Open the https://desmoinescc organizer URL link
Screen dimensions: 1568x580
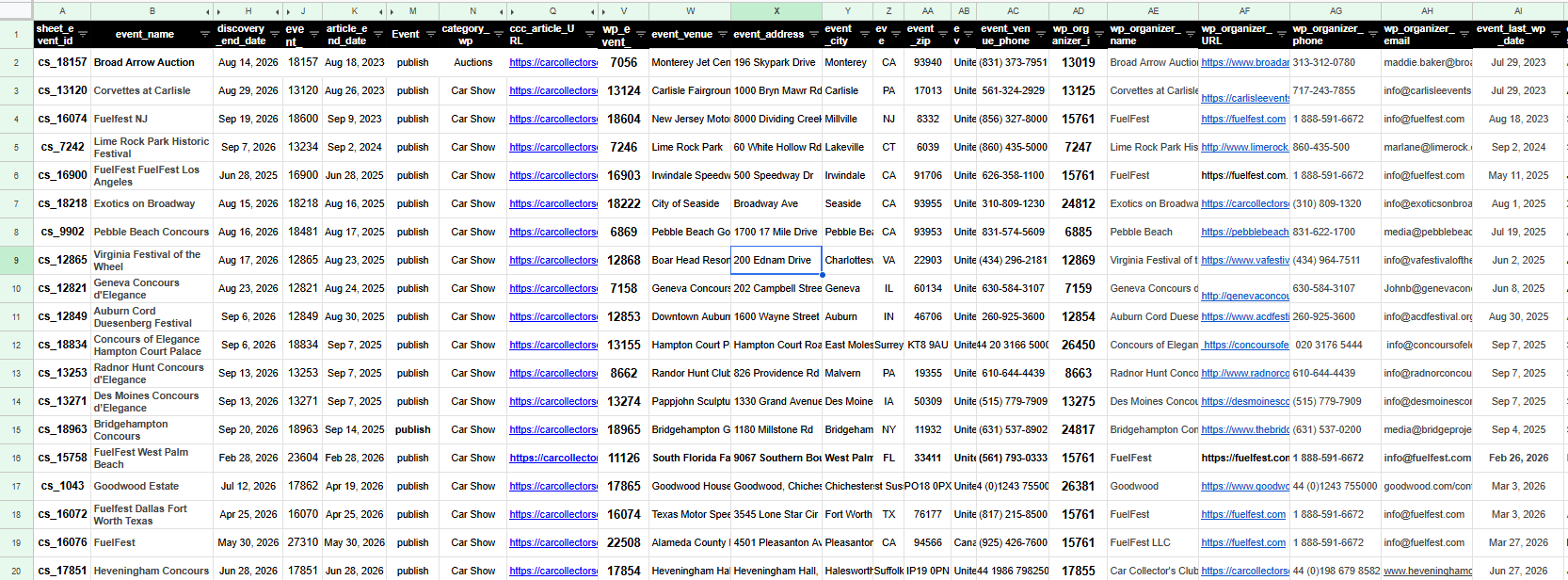pos(1244,401)
